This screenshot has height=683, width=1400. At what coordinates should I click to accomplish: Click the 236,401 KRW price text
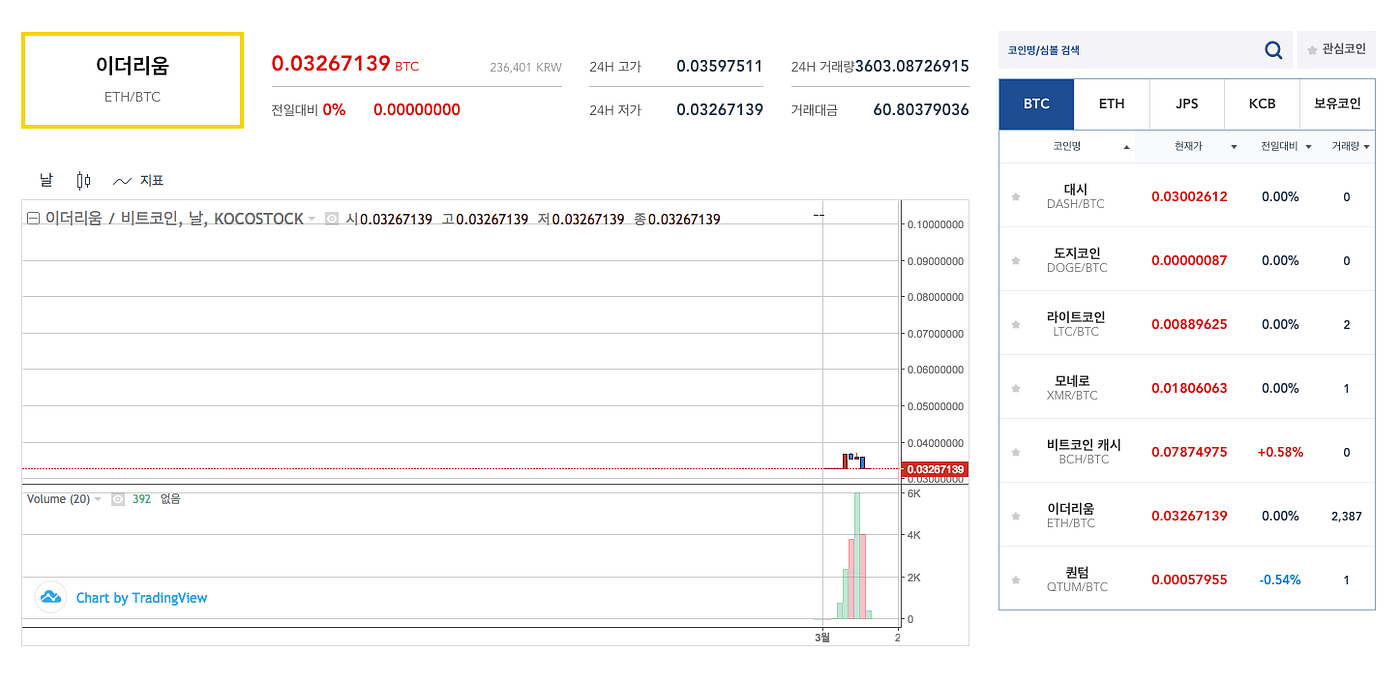point(526,68)
